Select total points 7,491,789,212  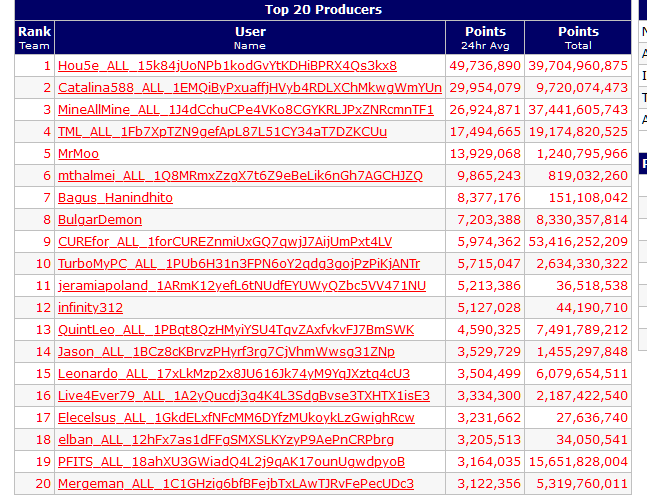point(582,330)
